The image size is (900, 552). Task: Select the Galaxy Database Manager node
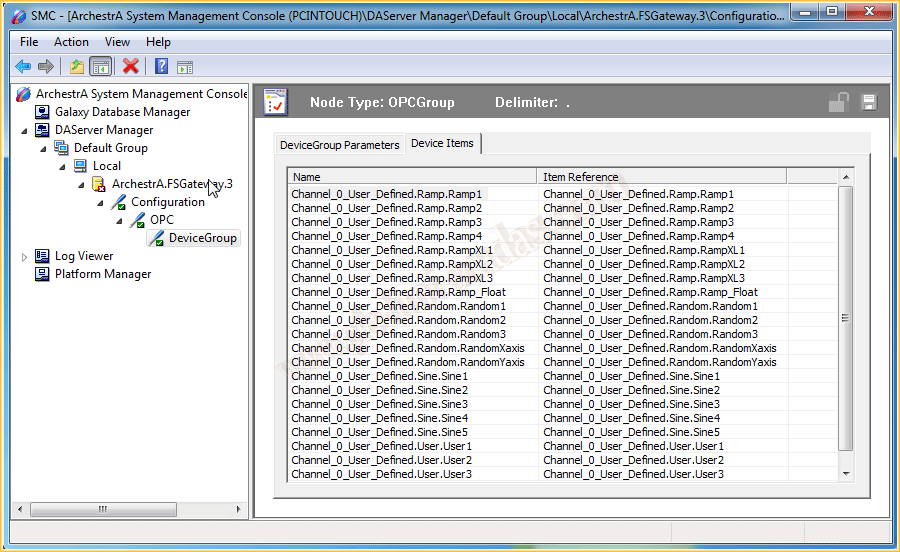pyautogui.click(x=122, y=112)
